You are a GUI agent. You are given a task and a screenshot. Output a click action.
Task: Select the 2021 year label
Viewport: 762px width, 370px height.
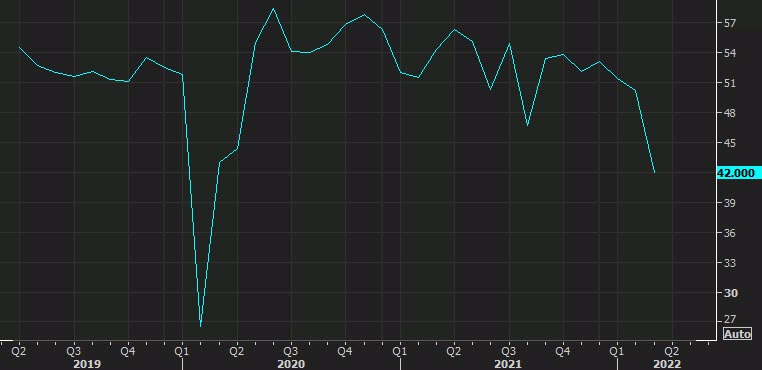[x=508, y=364]
